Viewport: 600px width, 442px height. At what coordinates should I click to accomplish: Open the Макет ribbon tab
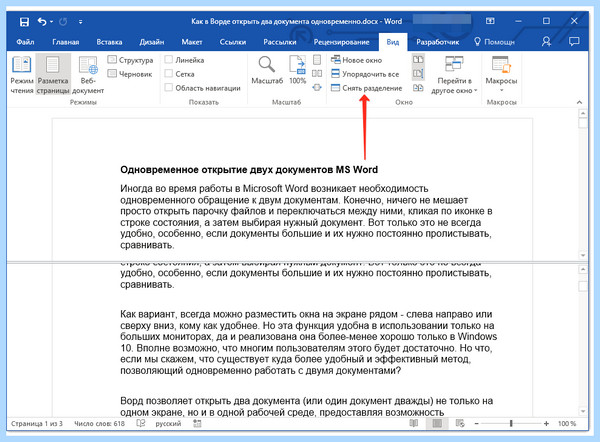point(192,42)
